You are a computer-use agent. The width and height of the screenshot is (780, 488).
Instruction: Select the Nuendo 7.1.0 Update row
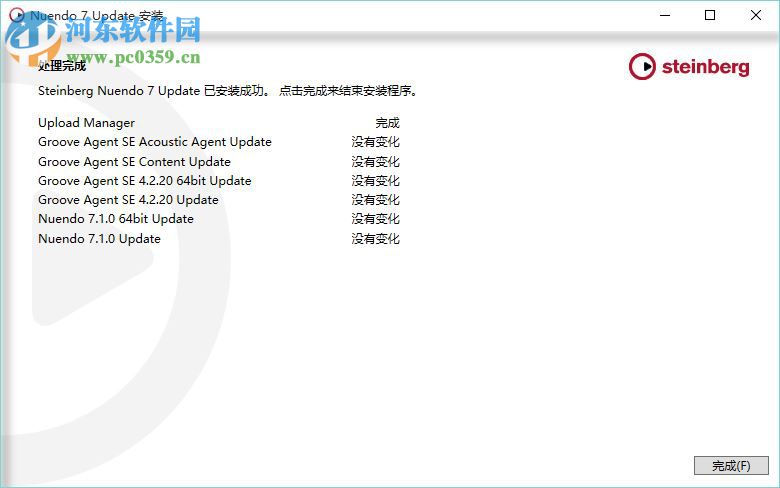(219, 239)
